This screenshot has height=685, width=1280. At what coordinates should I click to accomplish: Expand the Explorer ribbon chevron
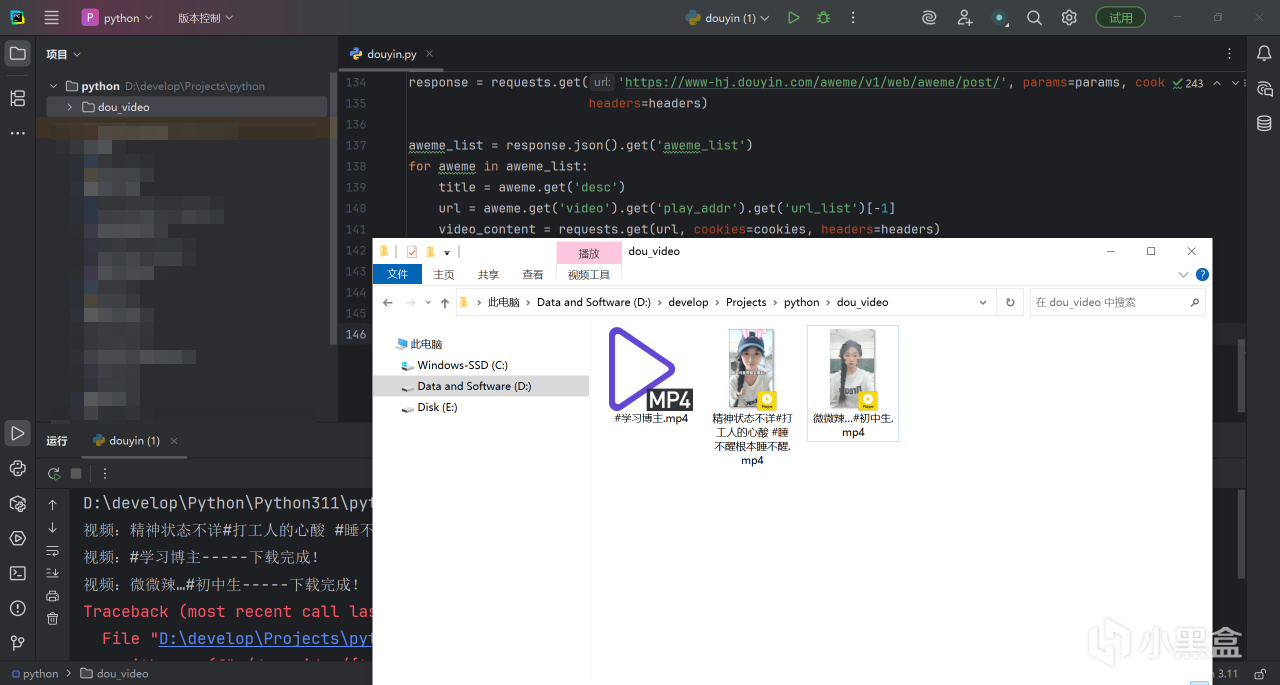tap(1184, 275)
